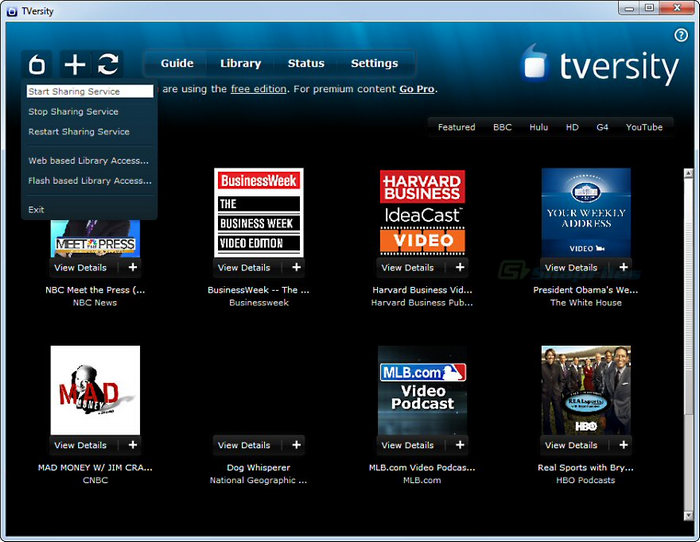Click the Businessweek source label
This screenshot has width=700, height=542.
coord(259,303)
